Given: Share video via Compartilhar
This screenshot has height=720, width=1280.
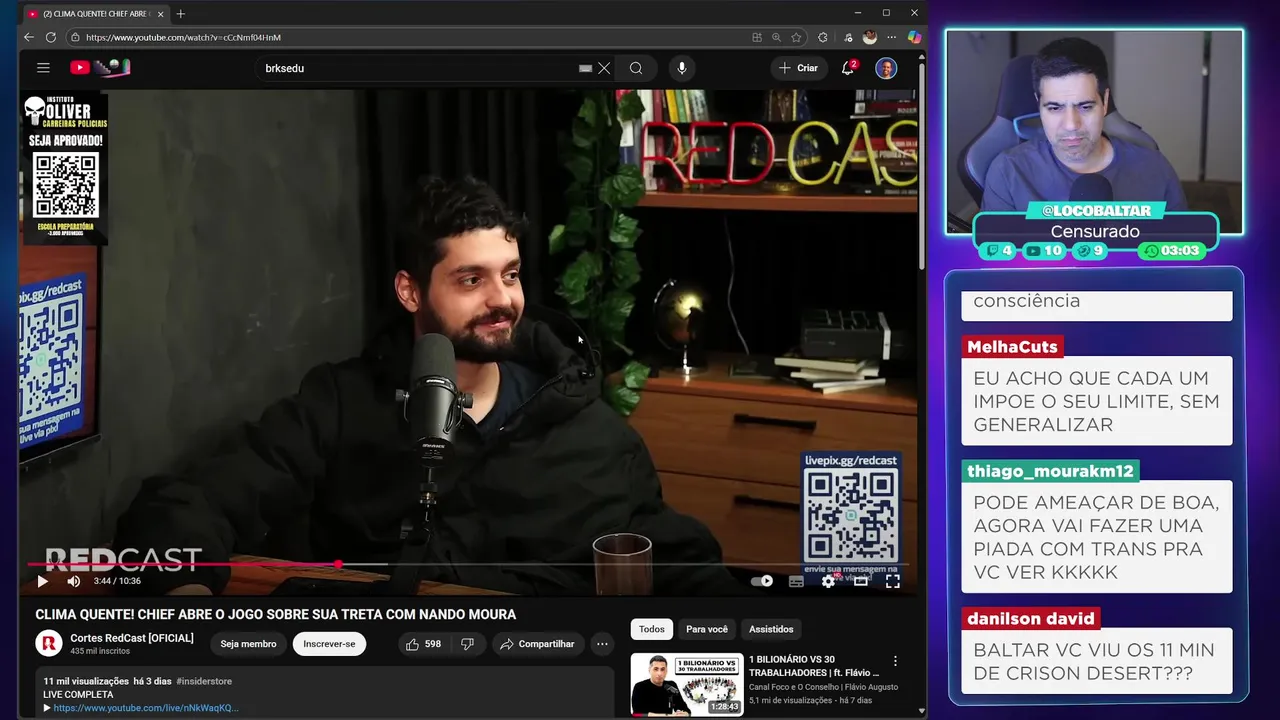Looking at the screenshot, I should [537, 644].
